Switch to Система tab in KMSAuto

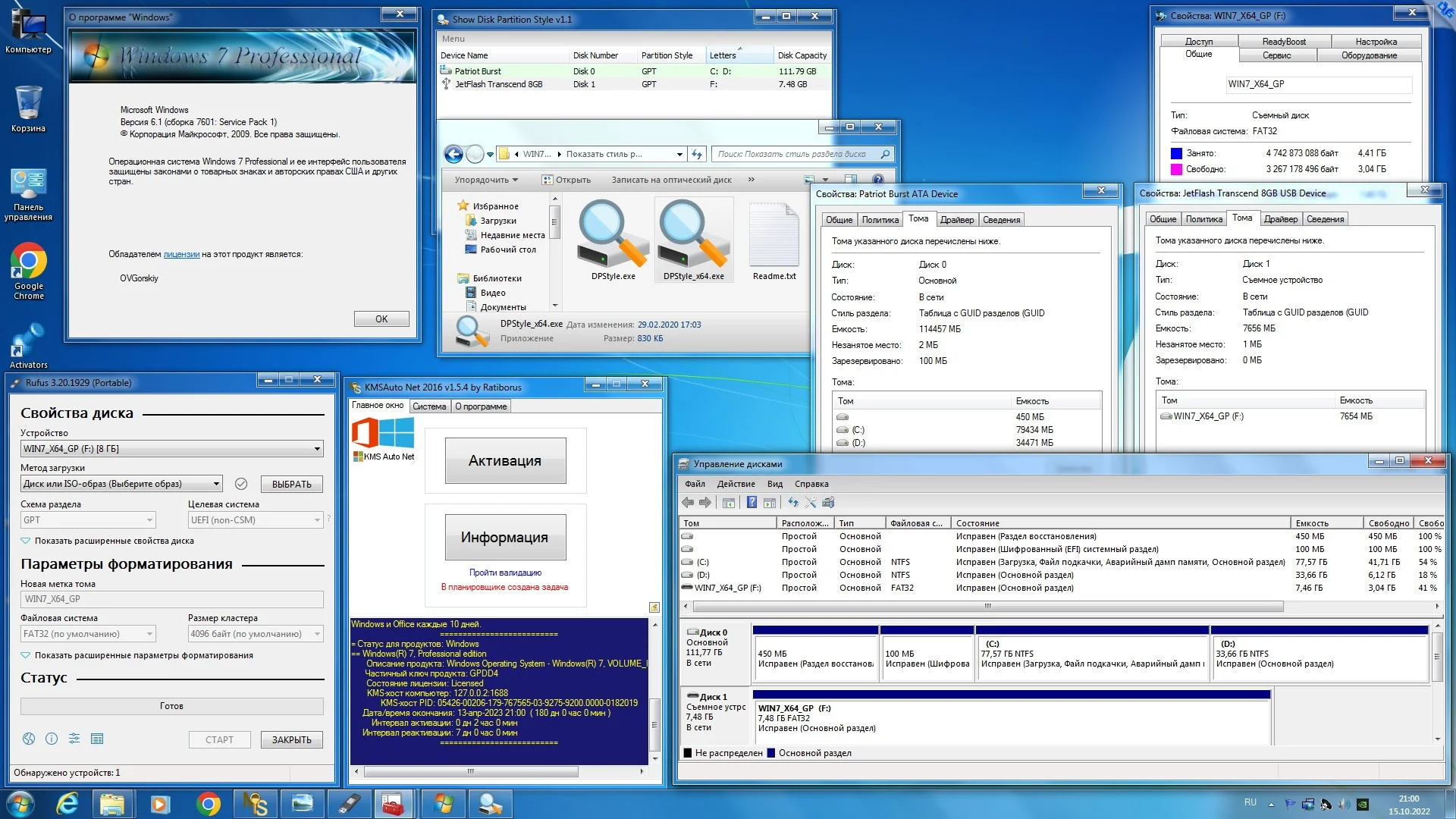coord(429,406)
